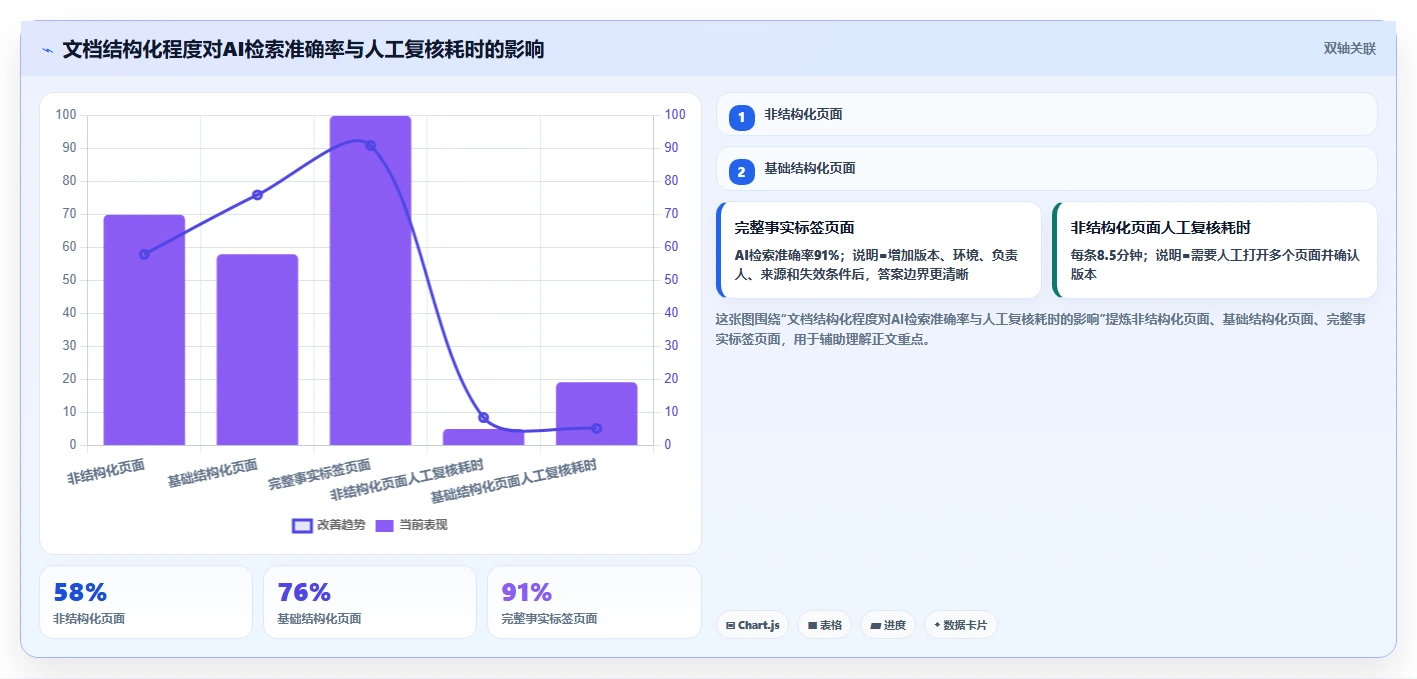
Task: Click the chart title 文档结构化程度对AI检索准确率与人工复核耗时的影响
Action: (x=303, y=49)
